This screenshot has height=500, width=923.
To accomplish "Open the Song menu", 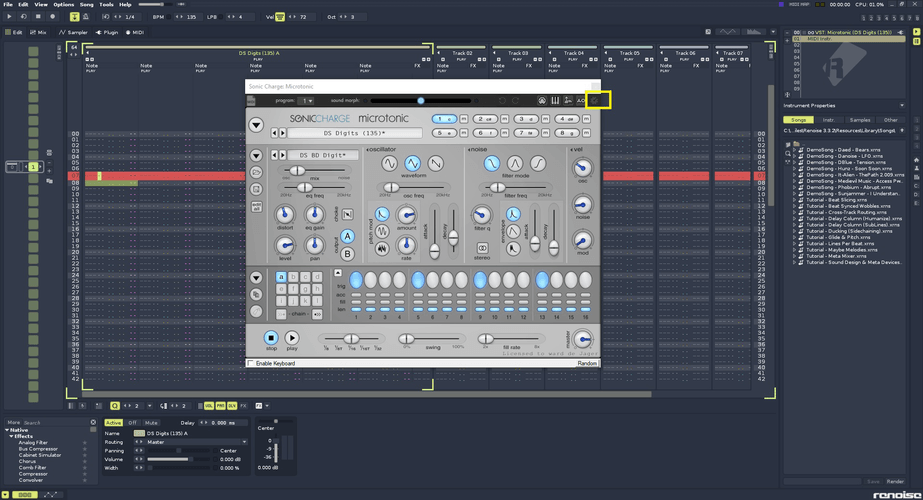I will tap(87, 4).
